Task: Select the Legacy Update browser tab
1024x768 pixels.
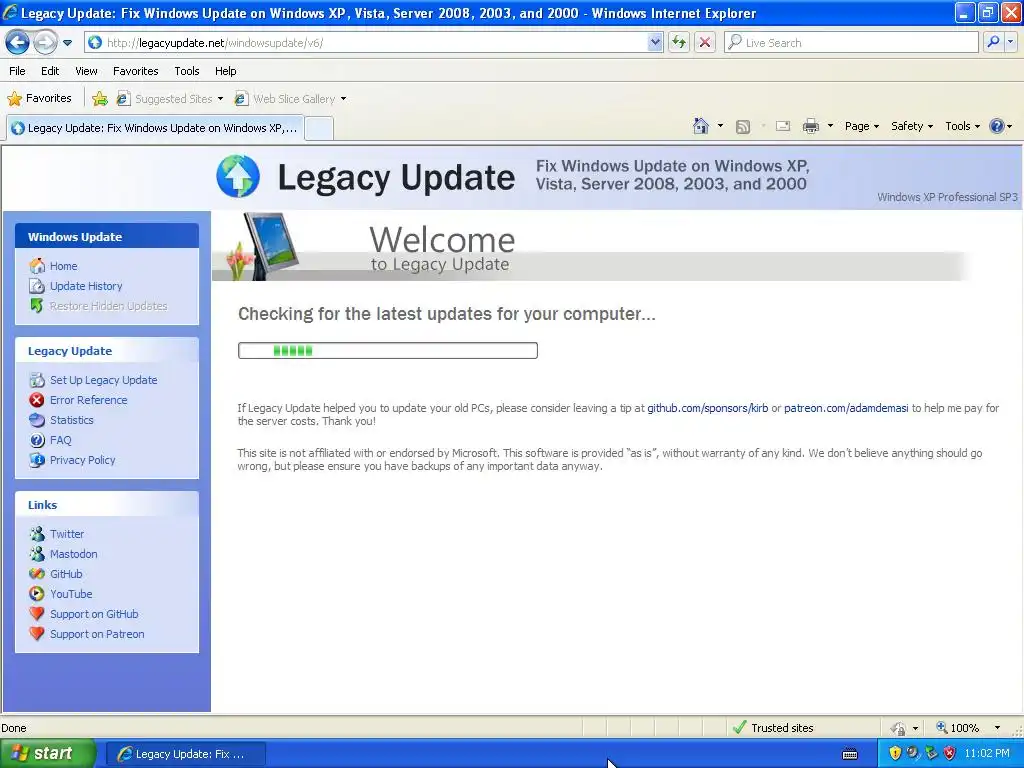Action: [x=155, y=128]
